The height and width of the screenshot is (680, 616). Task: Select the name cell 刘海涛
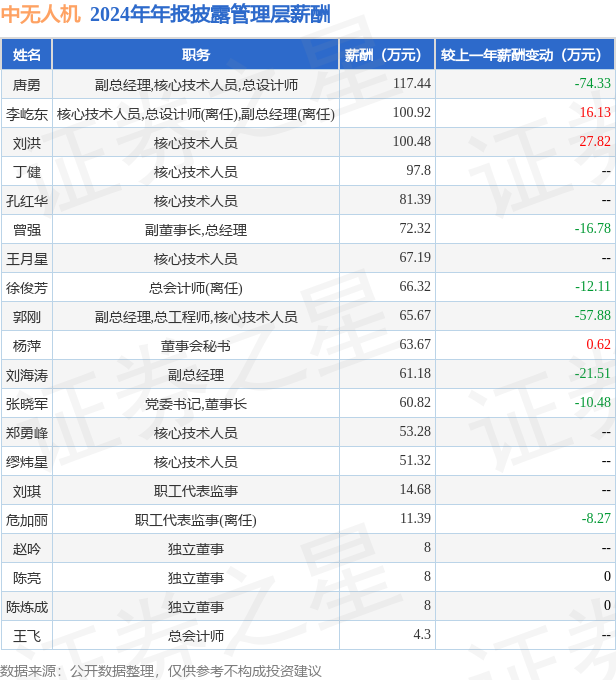[x=26, y=375]
